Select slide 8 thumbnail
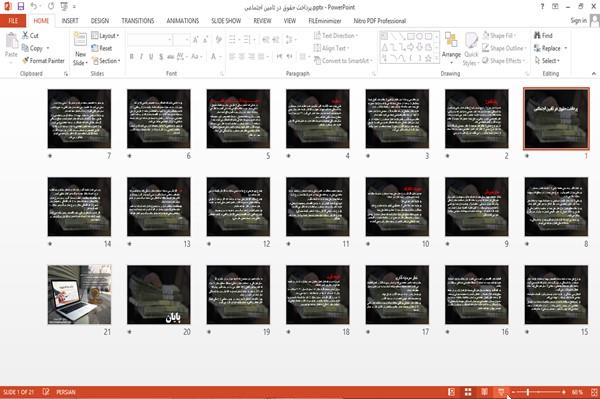Image resolution: width=600 pixels, height=399 pixels. tap(556, 207)
